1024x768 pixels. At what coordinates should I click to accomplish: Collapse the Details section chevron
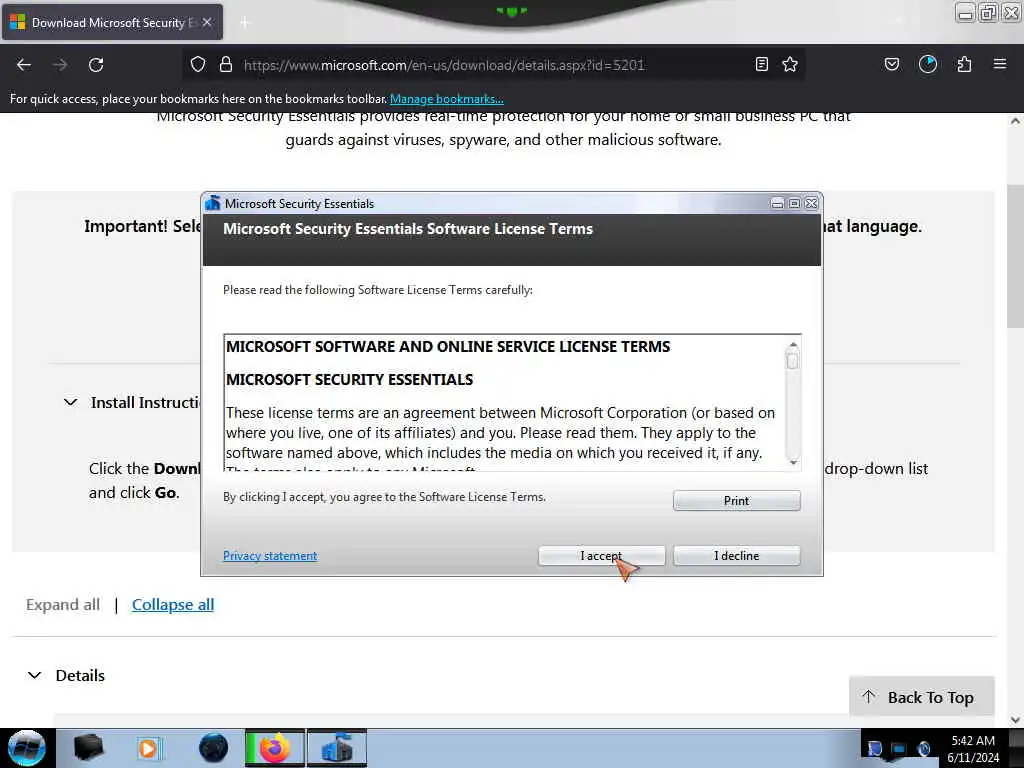[x=35, y=675]
